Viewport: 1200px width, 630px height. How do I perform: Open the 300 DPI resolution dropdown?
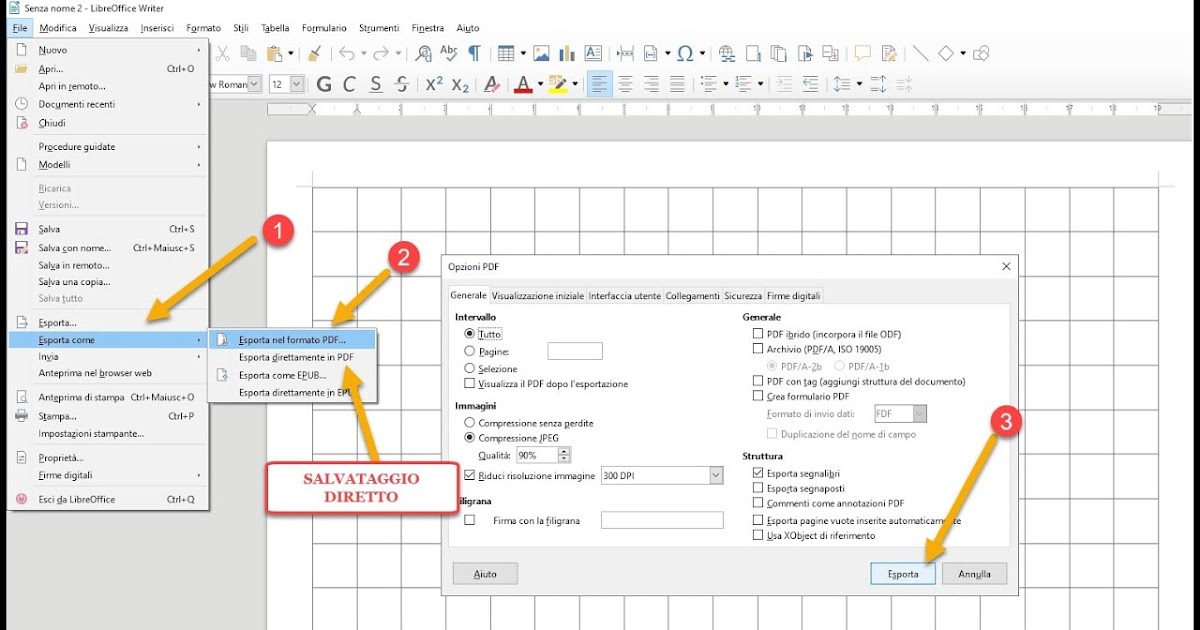[716, 476]
